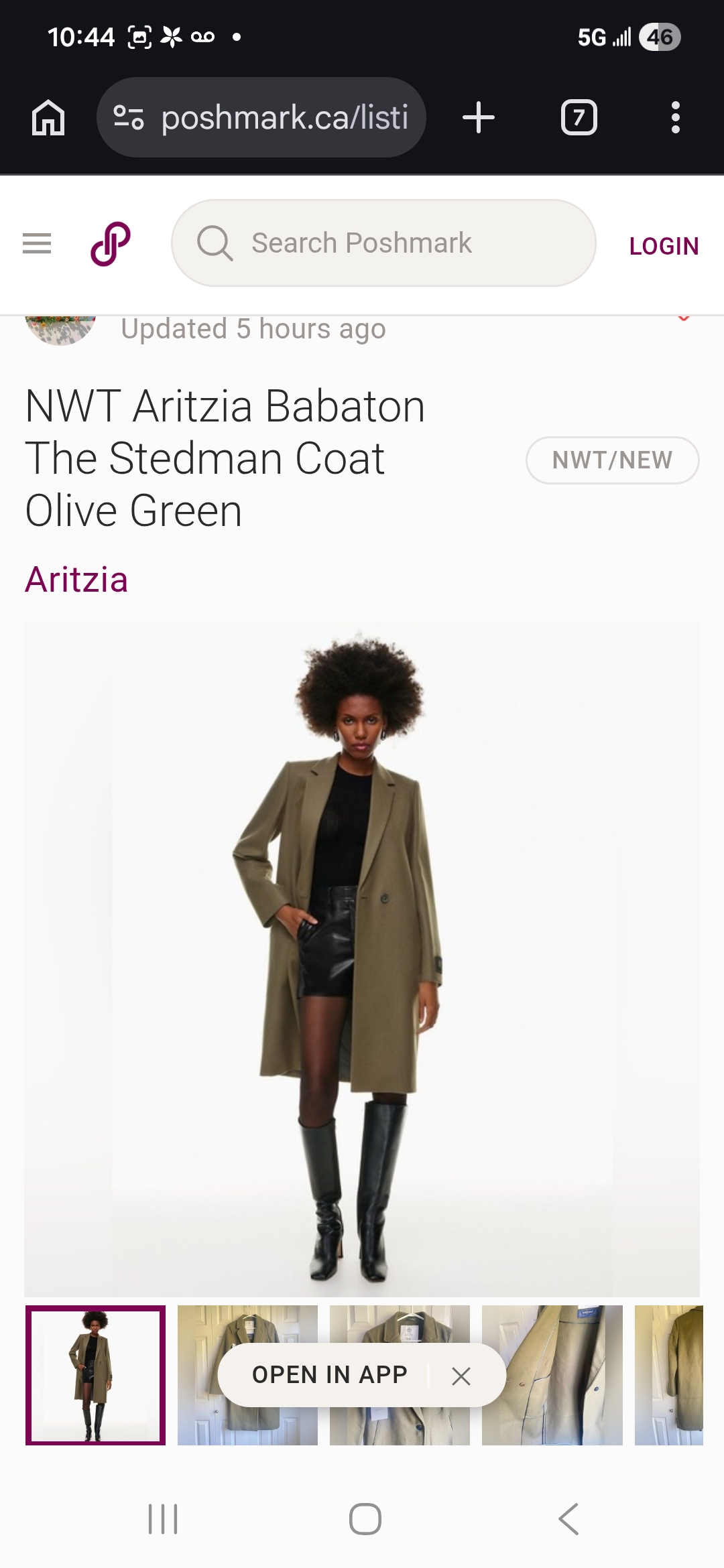Tap the browser home icon
The width and height of the screenshot is (724, 1568).
coord(48,117)
